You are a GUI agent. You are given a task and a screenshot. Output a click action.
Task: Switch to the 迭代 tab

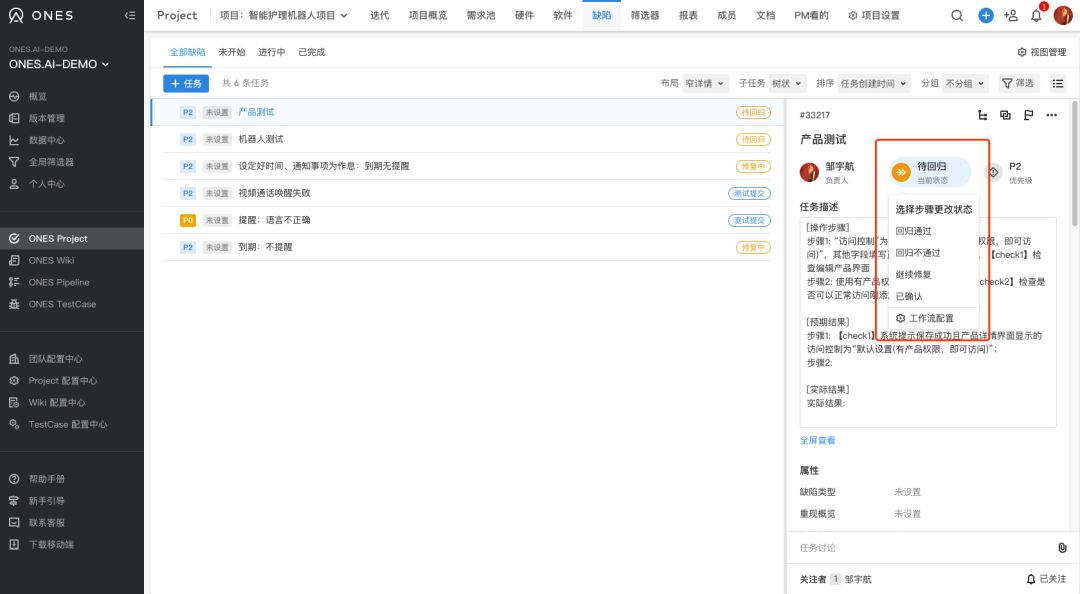380,15
